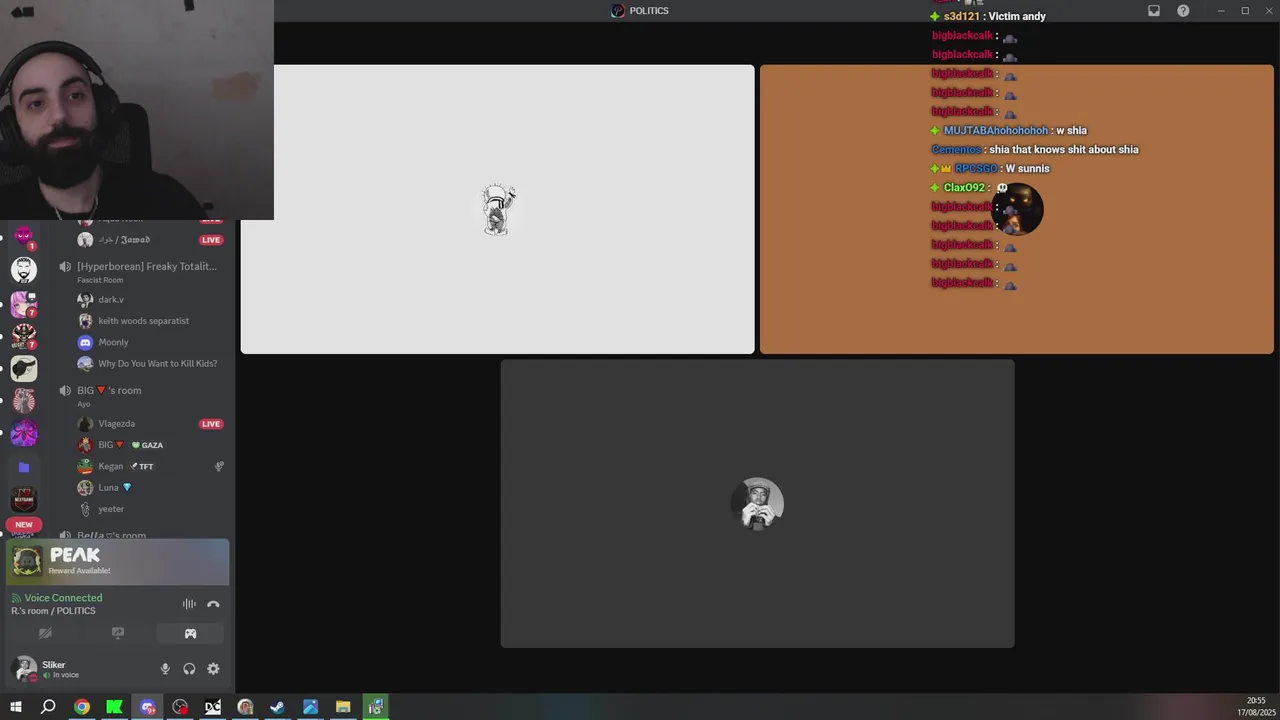The width and height of the screenshot is (1280, 720).
Task: Open Discord from taskbar
Action: (148, 707)
